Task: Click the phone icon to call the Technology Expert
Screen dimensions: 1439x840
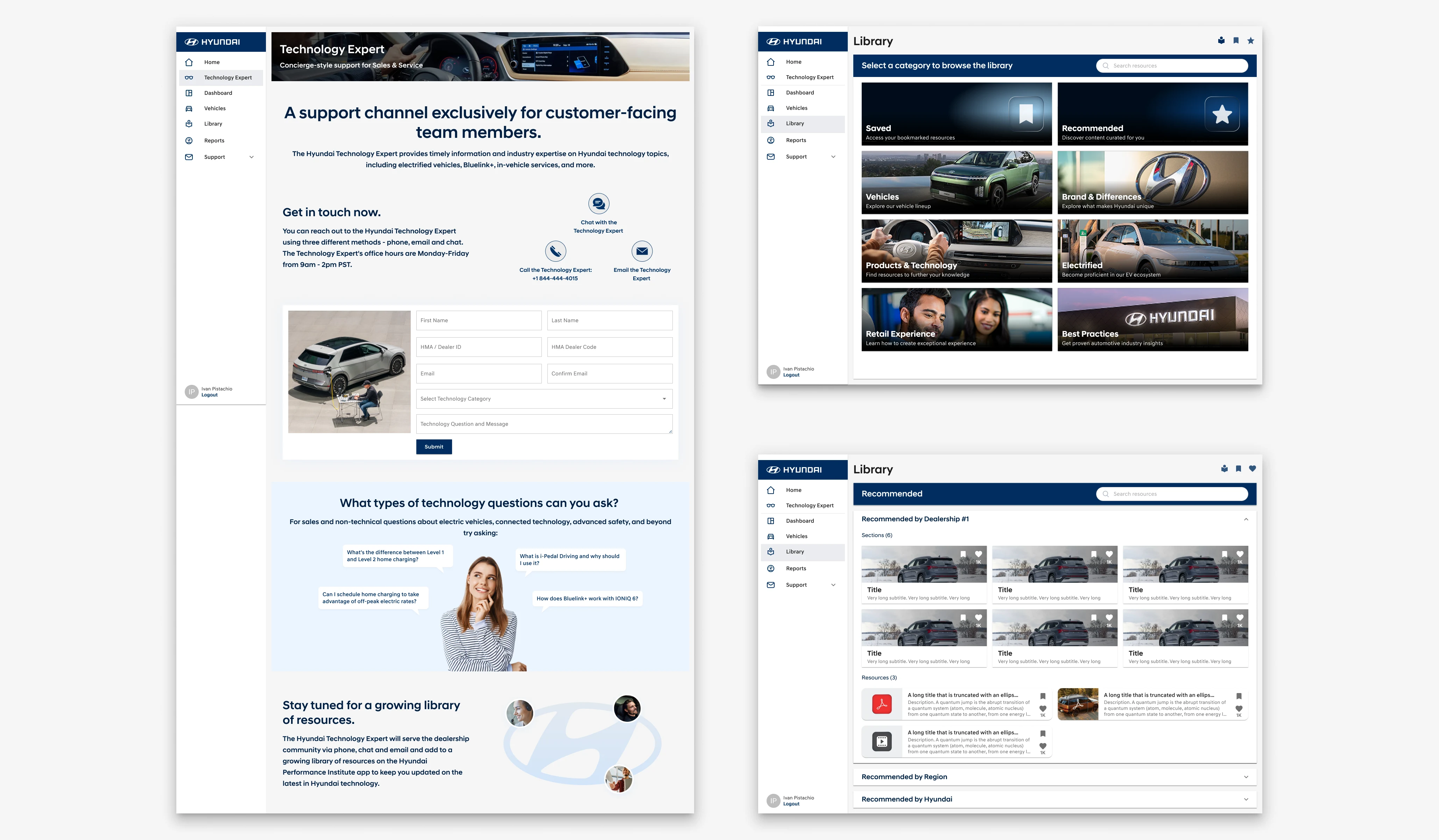Action: [555, 251]
